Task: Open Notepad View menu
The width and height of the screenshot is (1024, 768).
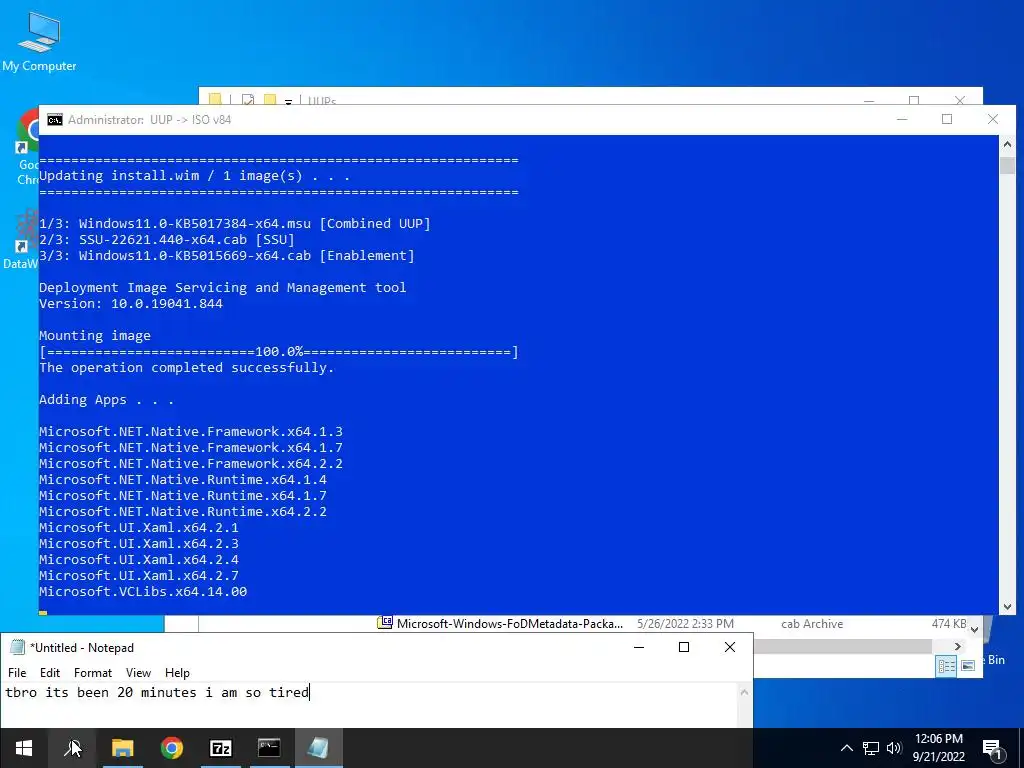Action: [138, 673]
